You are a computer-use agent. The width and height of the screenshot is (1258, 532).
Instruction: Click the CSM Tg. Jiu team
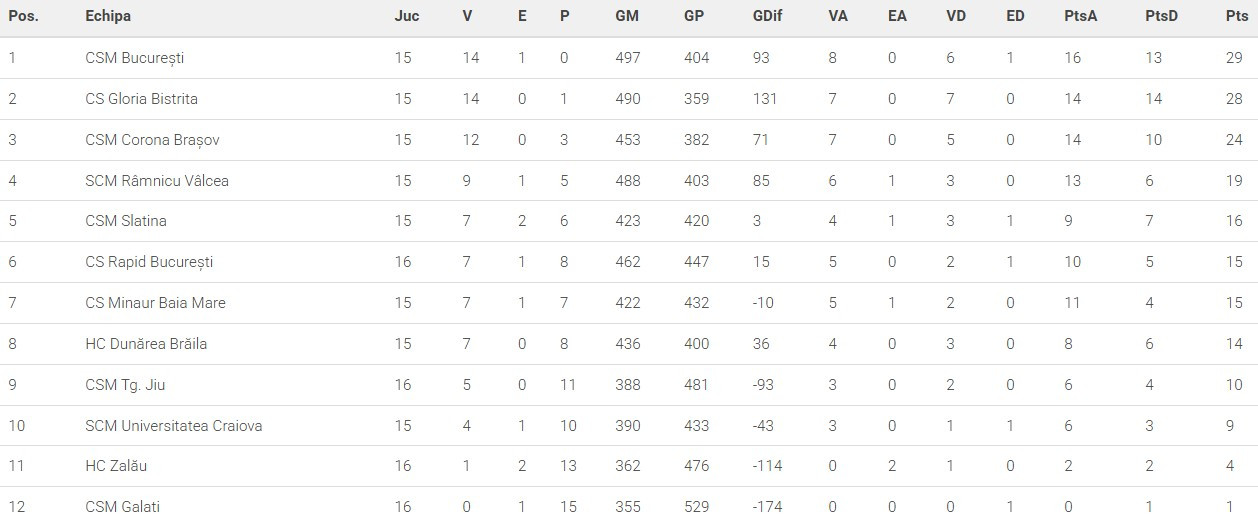point(125,385)
